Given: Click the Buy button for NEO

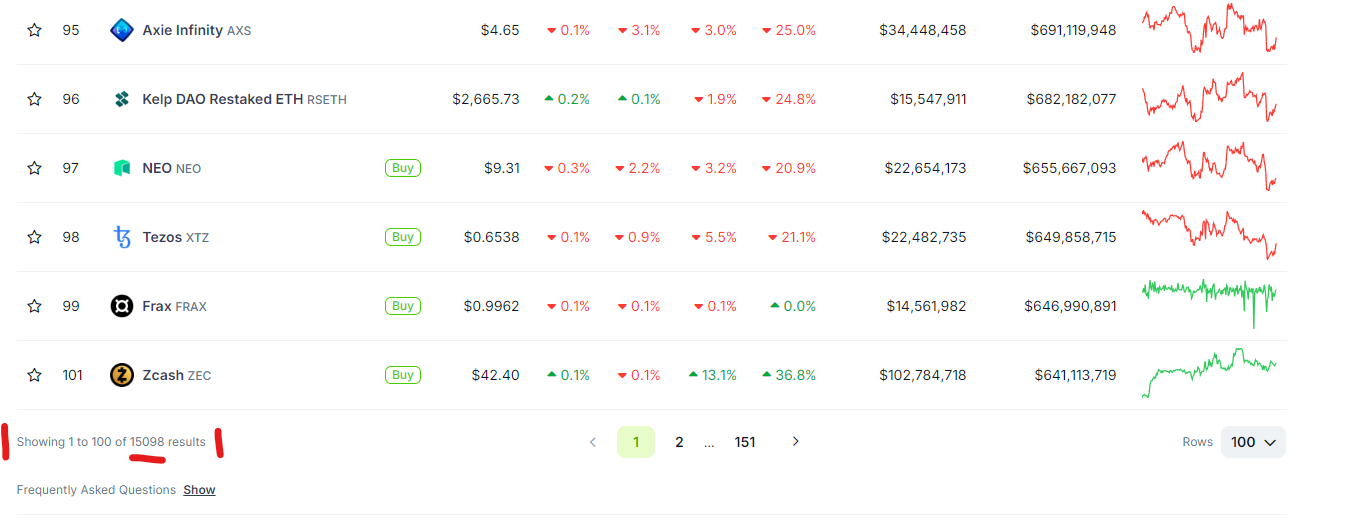Looking at the screenshot, I should (x=403, y=168).
